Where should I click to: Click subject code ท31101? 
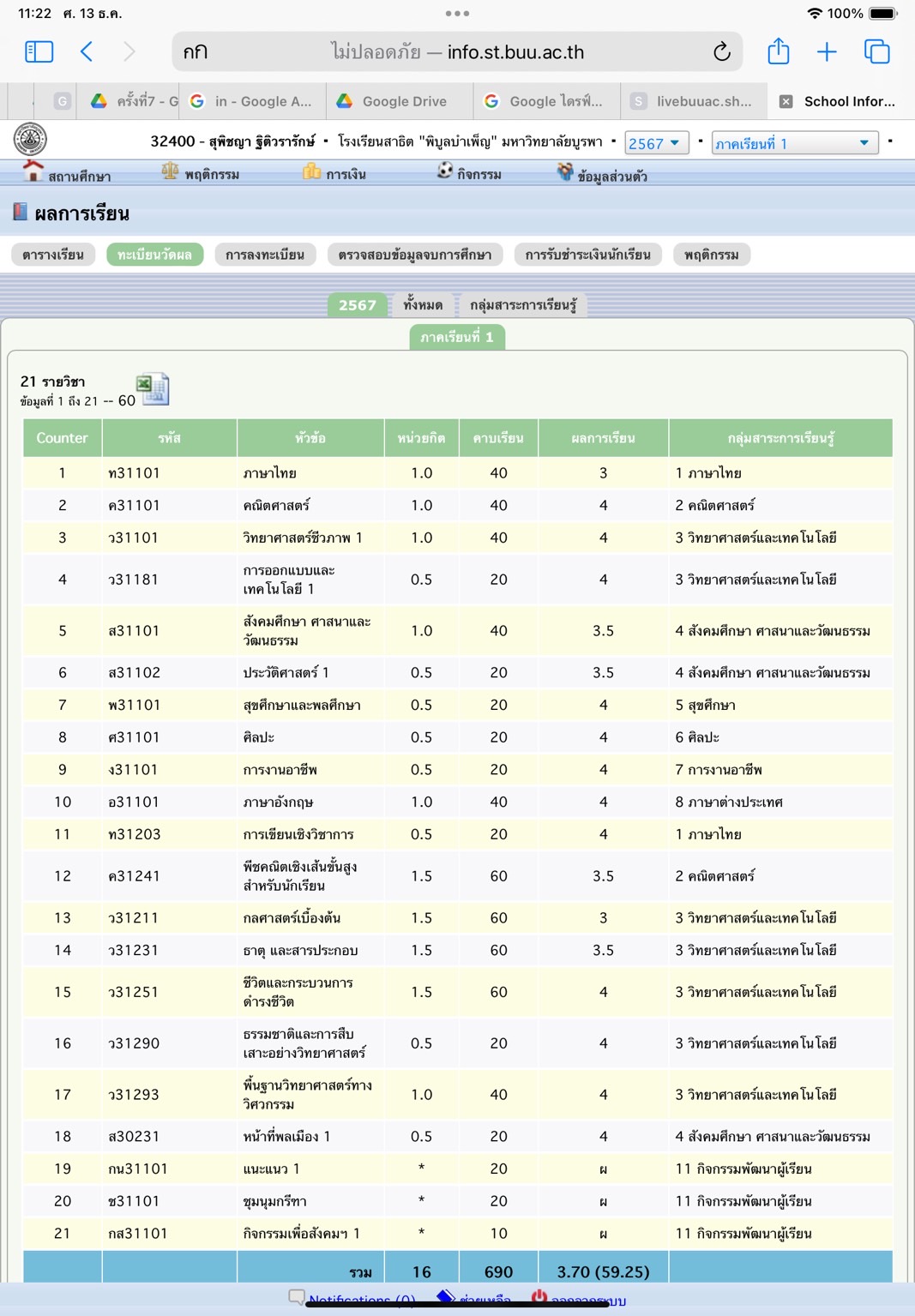[x=135, y=473]
